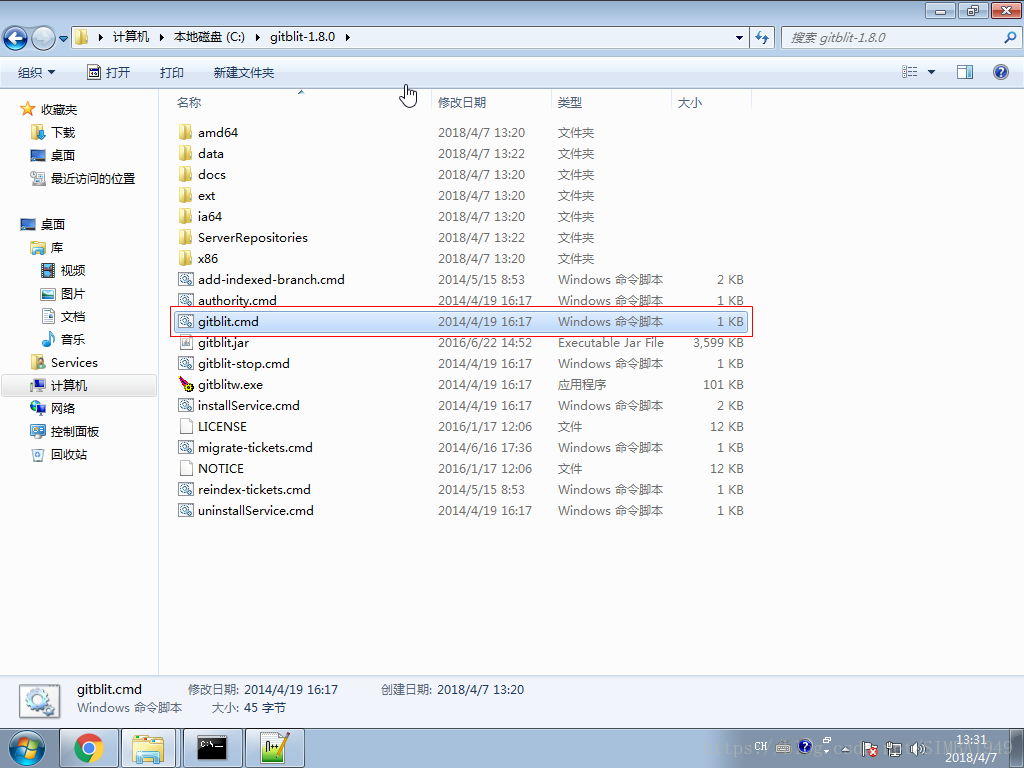
Task: Open Chrome from the taskbar
Action: coord(89,748)
